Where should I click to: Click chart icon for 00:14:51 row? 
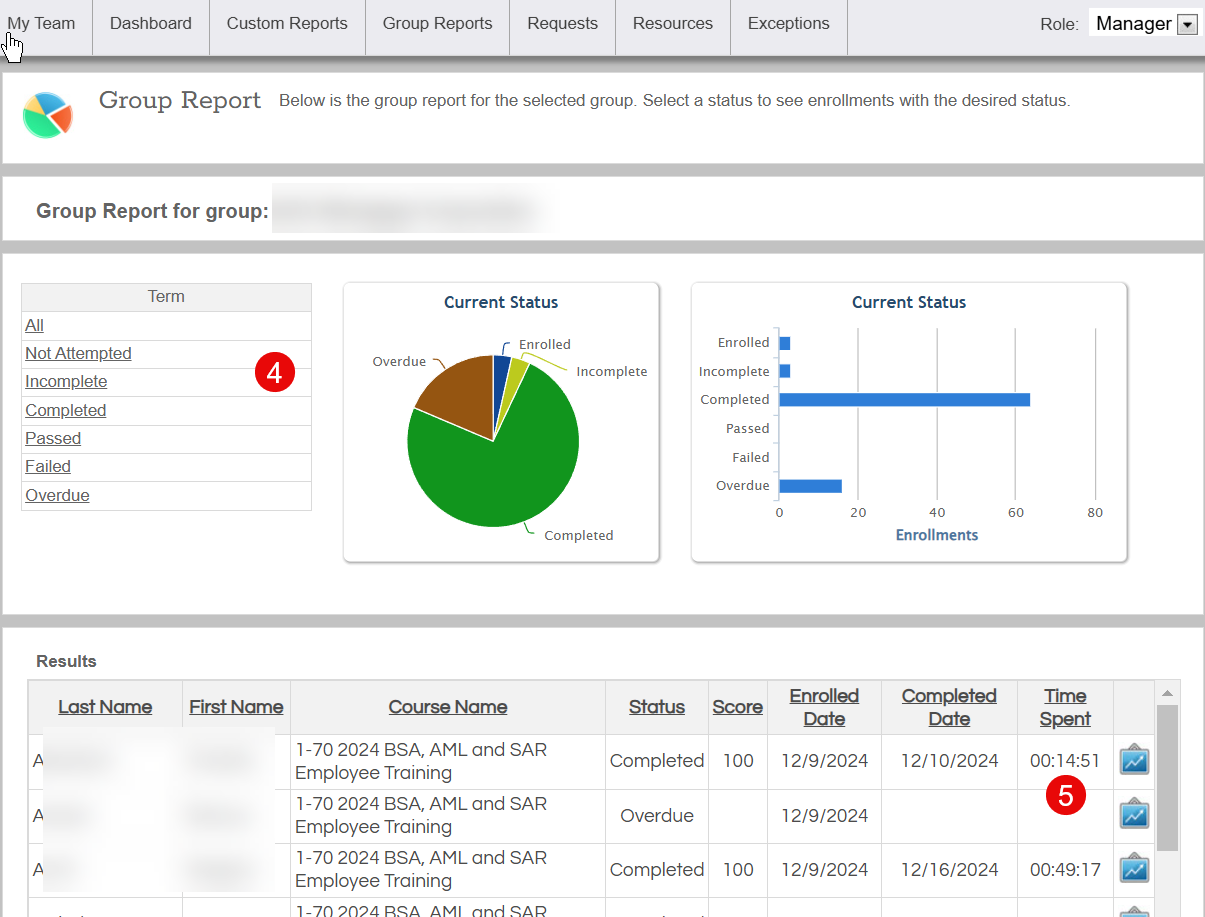point(1134,761)
